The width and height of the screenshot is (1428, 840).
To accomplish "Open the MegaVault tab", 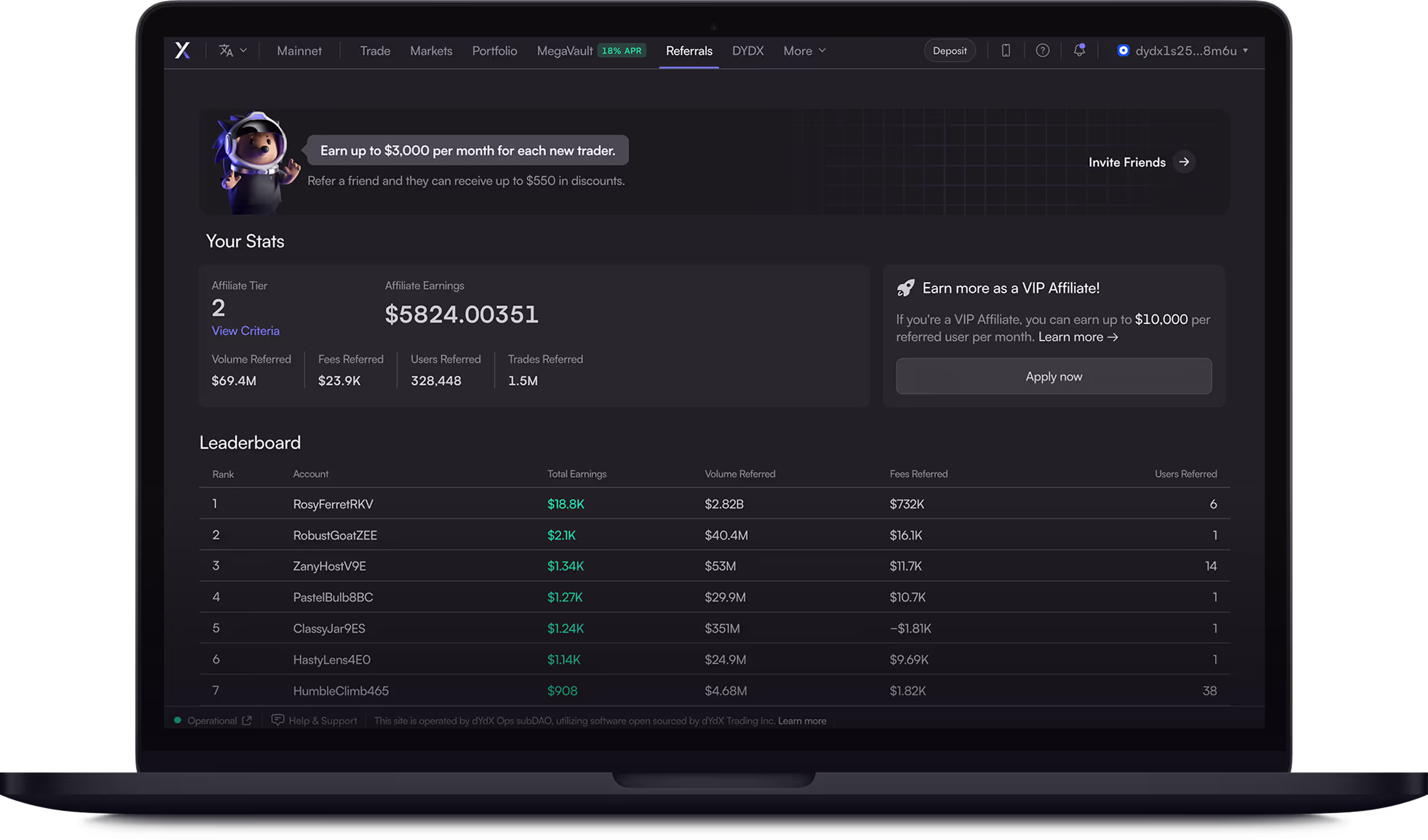I will [x=565, y=51].
